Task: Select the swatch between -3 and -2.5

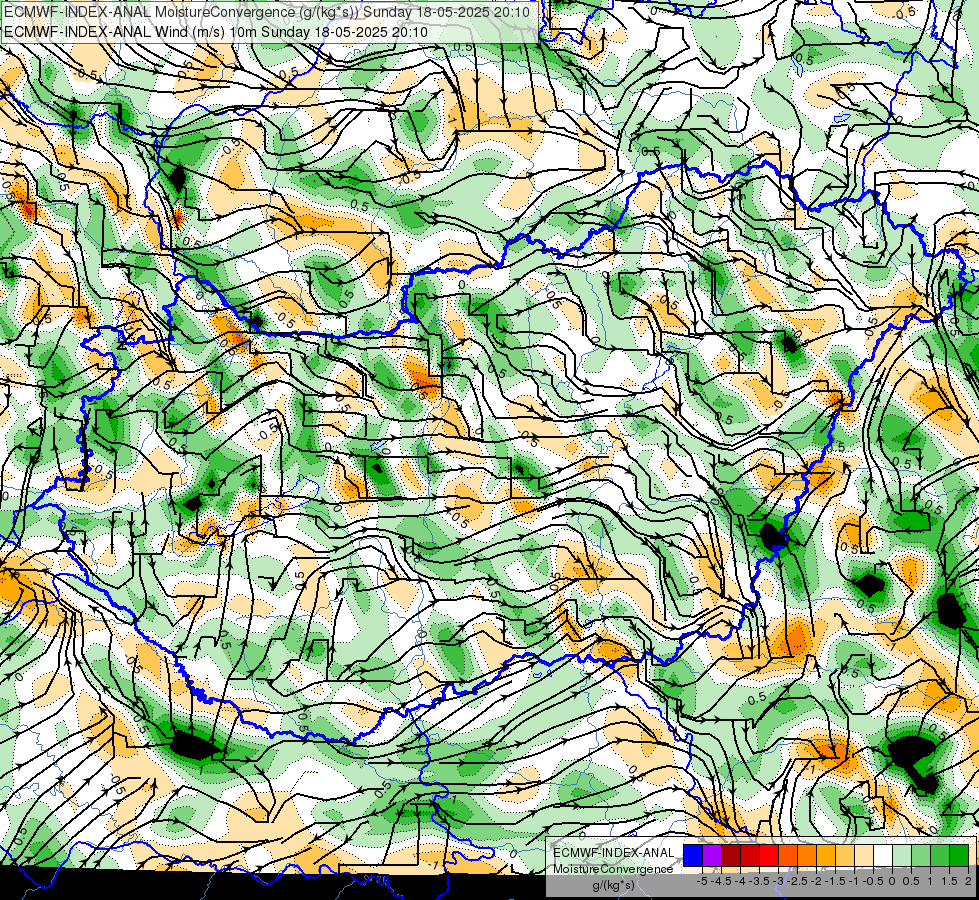Action: (788, 856)
